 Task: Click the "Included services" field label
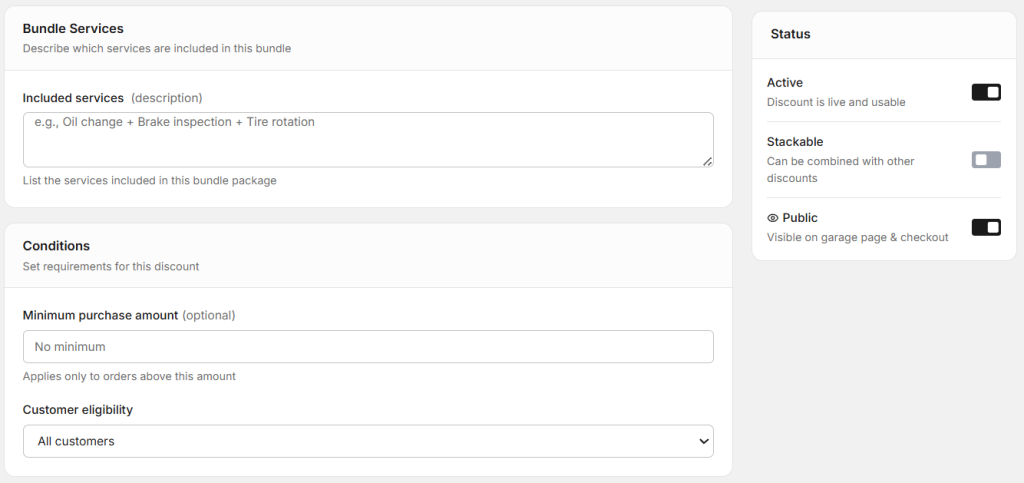[73, 98]
